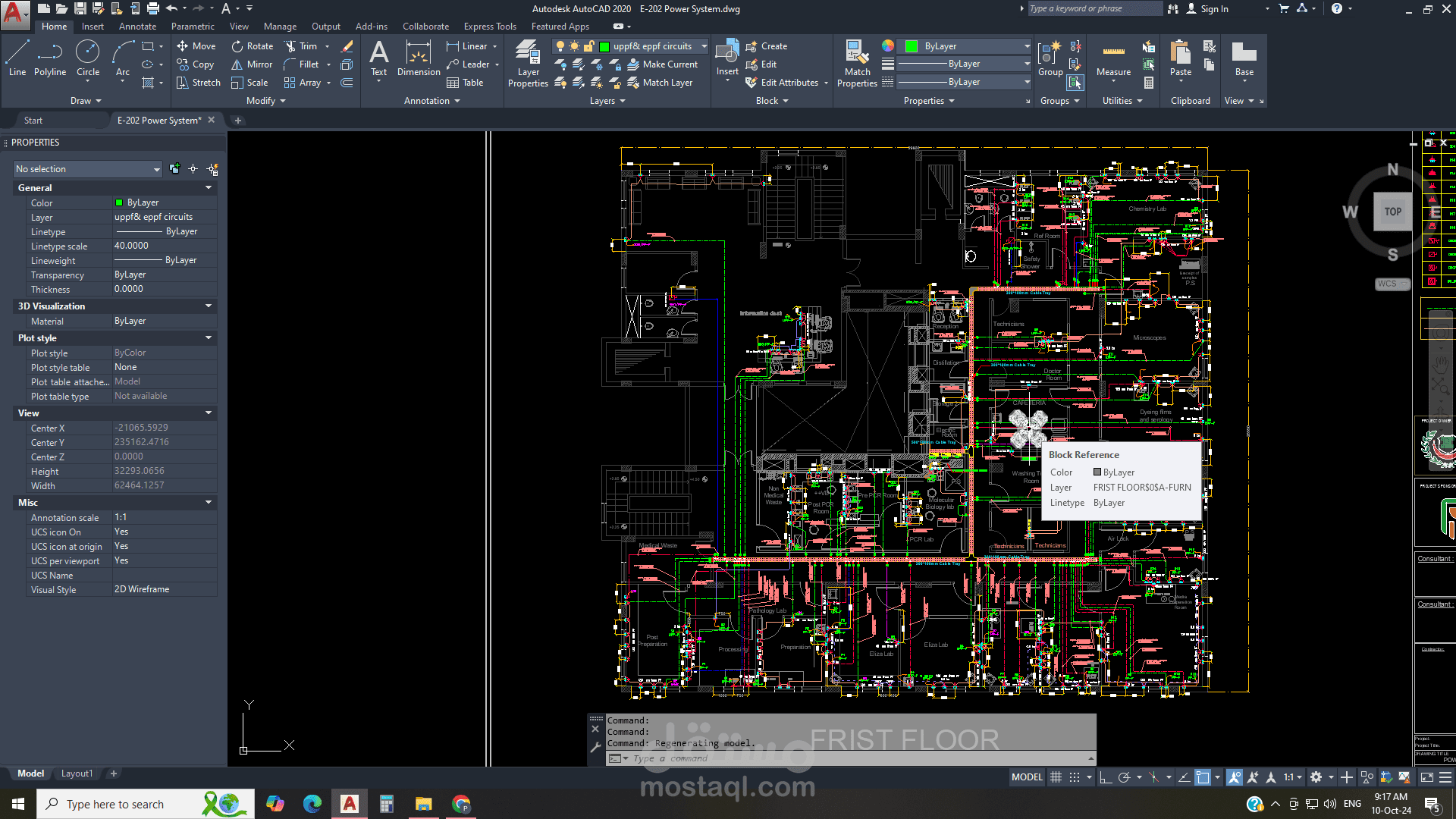Viewport: 1456px width, 819px height.
Task: Click the keyword search box in title bar
Action: 1095,8
